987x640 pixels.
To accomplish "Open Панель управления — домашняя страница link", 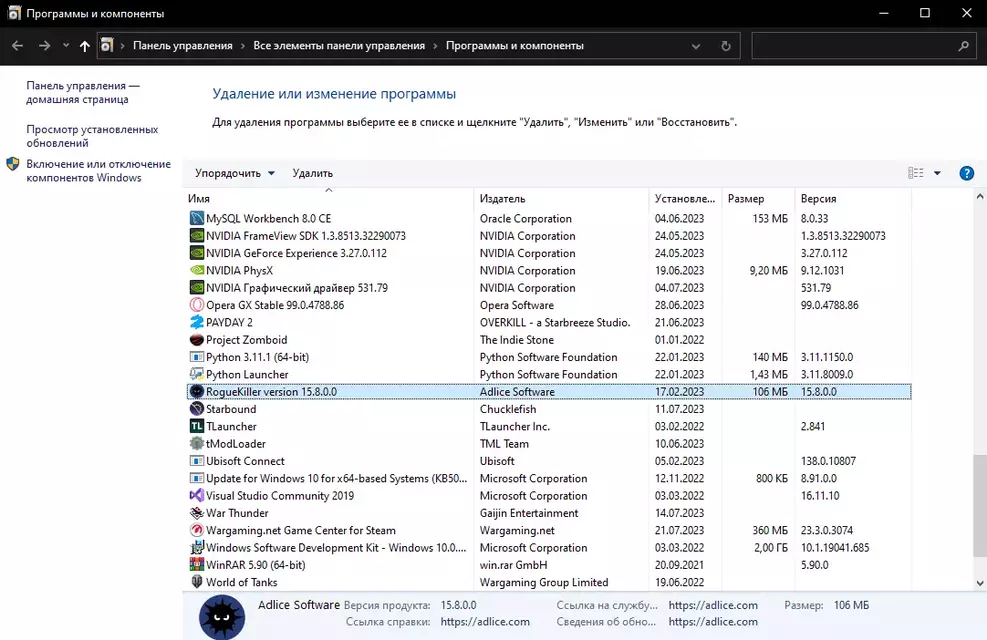I will pos(83,93).
